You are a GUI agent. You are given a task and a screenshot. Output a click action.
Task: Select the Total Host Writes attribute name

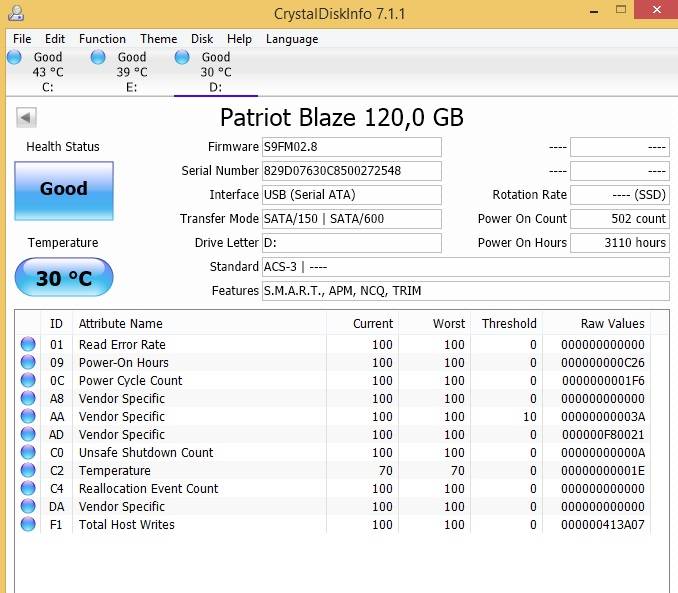point(127,525)
